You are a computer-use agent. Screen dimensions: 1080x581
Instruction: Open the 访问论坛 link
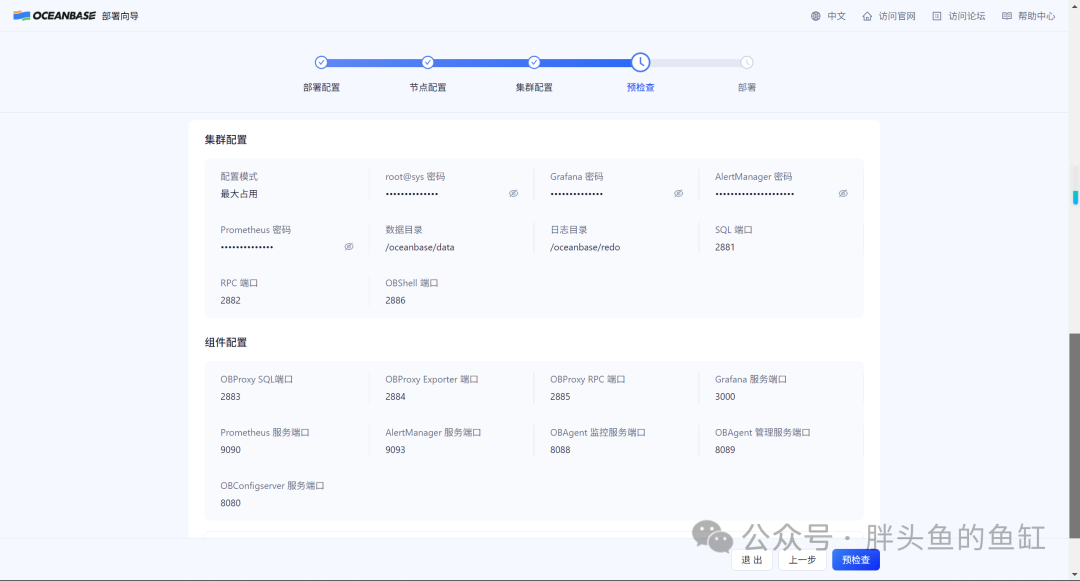tap(966, 16)
